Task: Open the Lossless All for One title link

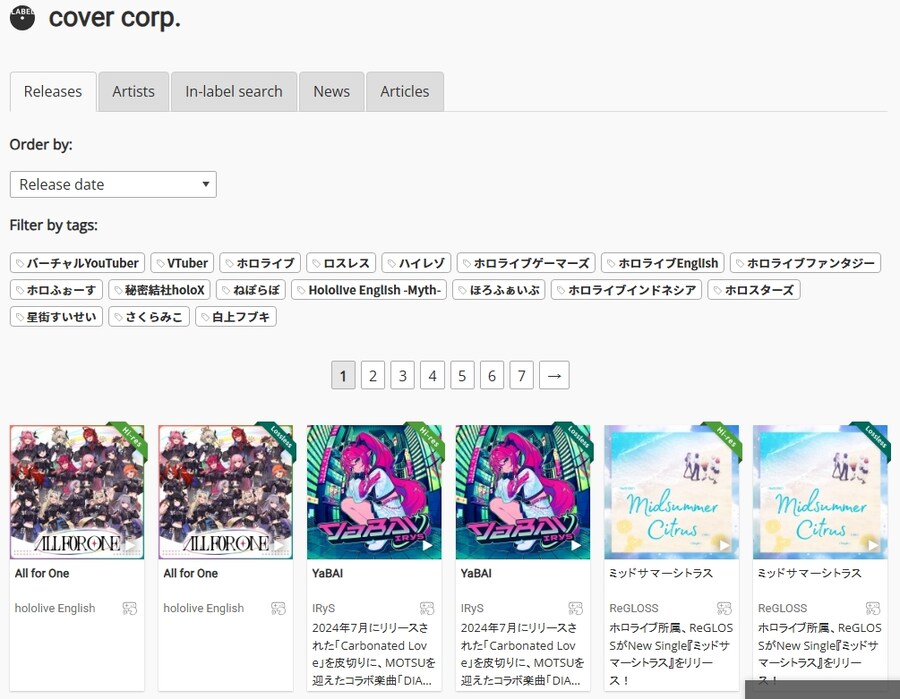Action: 191,573
